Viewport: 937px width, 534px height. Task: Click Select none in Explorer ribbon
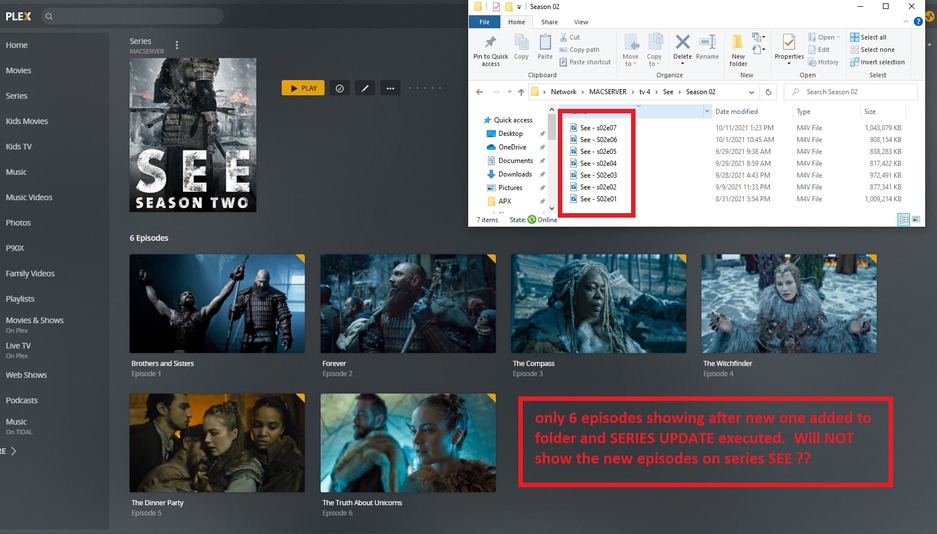tap(872, 50)
